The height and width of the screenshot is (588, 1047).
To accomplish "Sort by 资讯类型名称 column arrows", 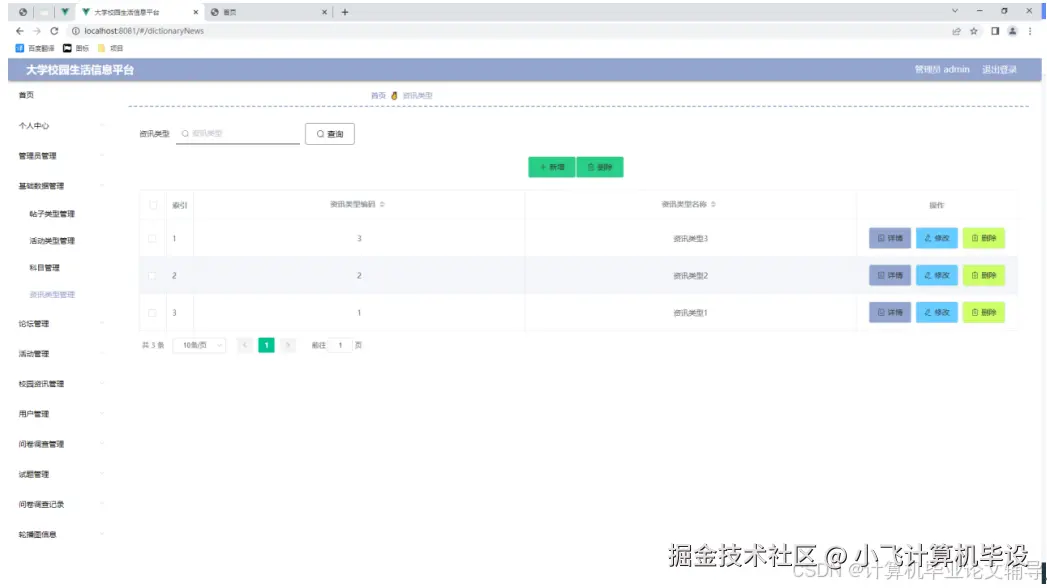I will [x=713, y=204].
